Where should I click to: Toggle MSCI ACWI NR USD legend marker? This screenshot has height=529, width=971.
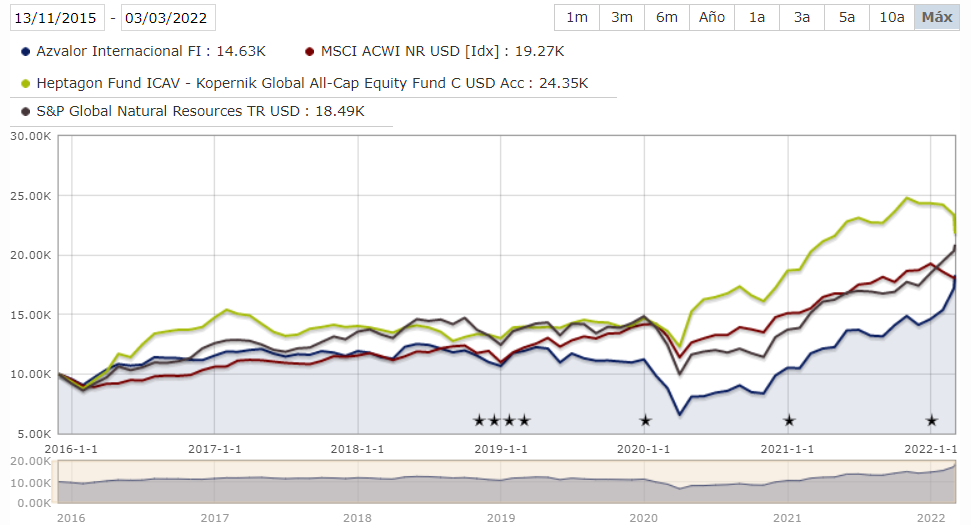310,51
